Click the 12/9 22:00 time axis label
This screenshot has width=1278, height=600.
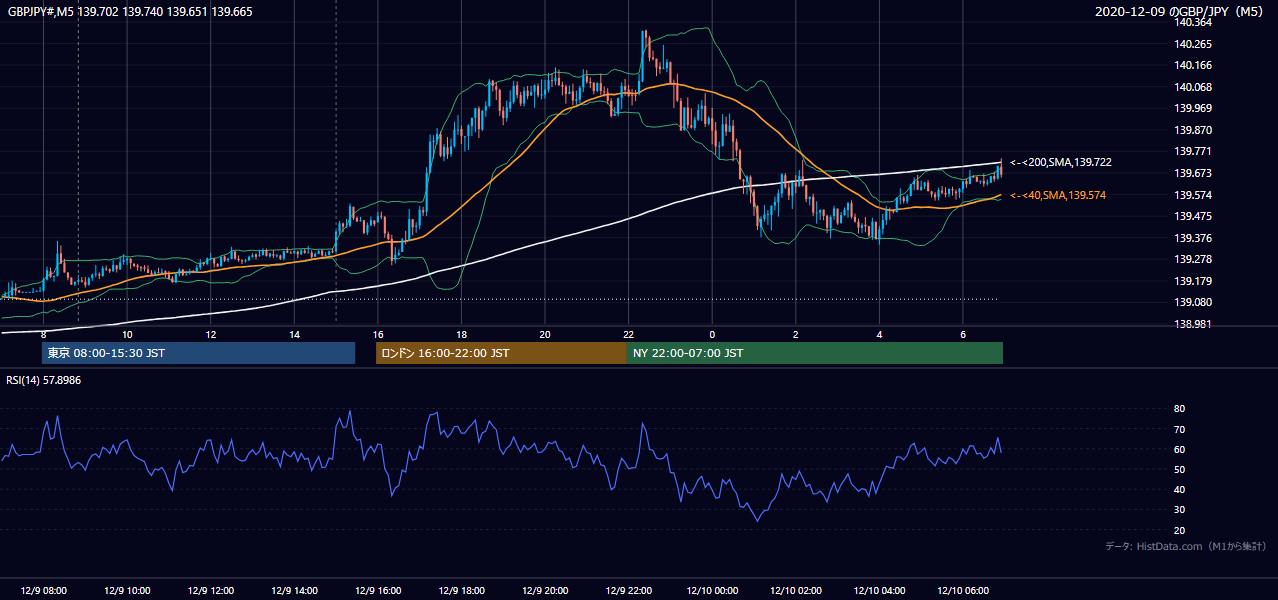point(628,590)
